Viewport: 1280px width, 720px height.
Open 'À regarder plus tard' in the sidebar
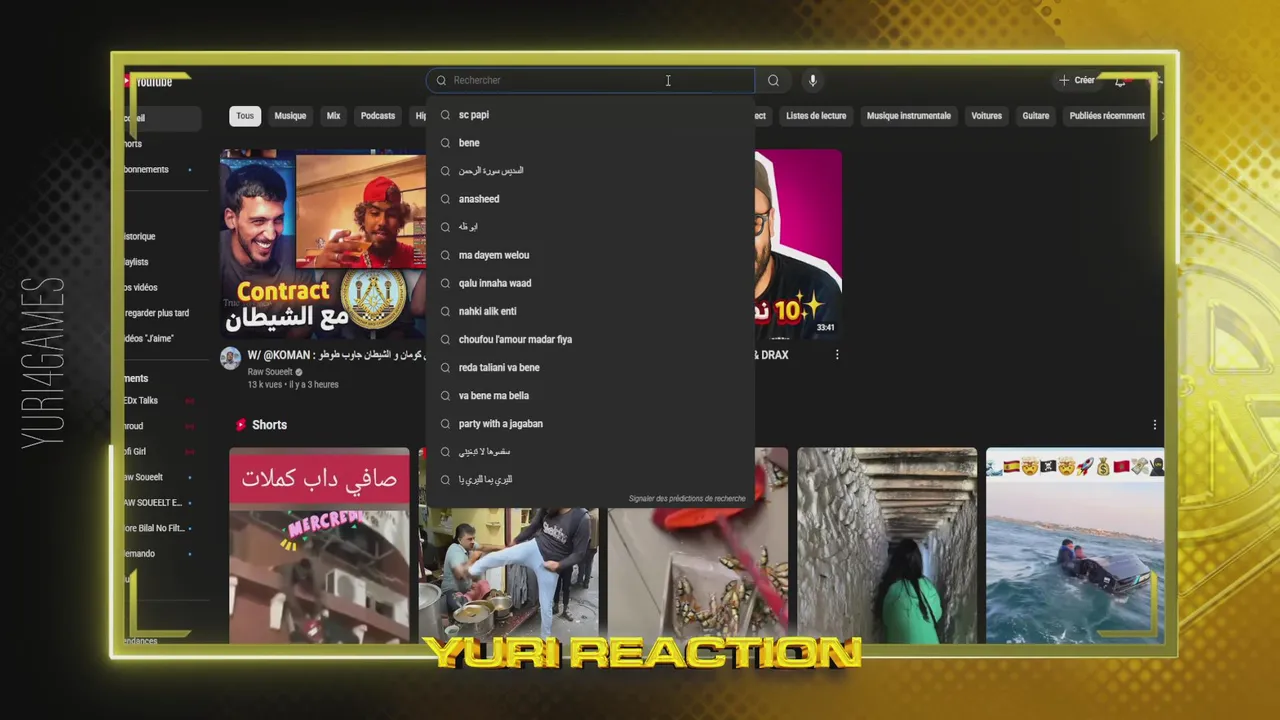pos(157,313)
